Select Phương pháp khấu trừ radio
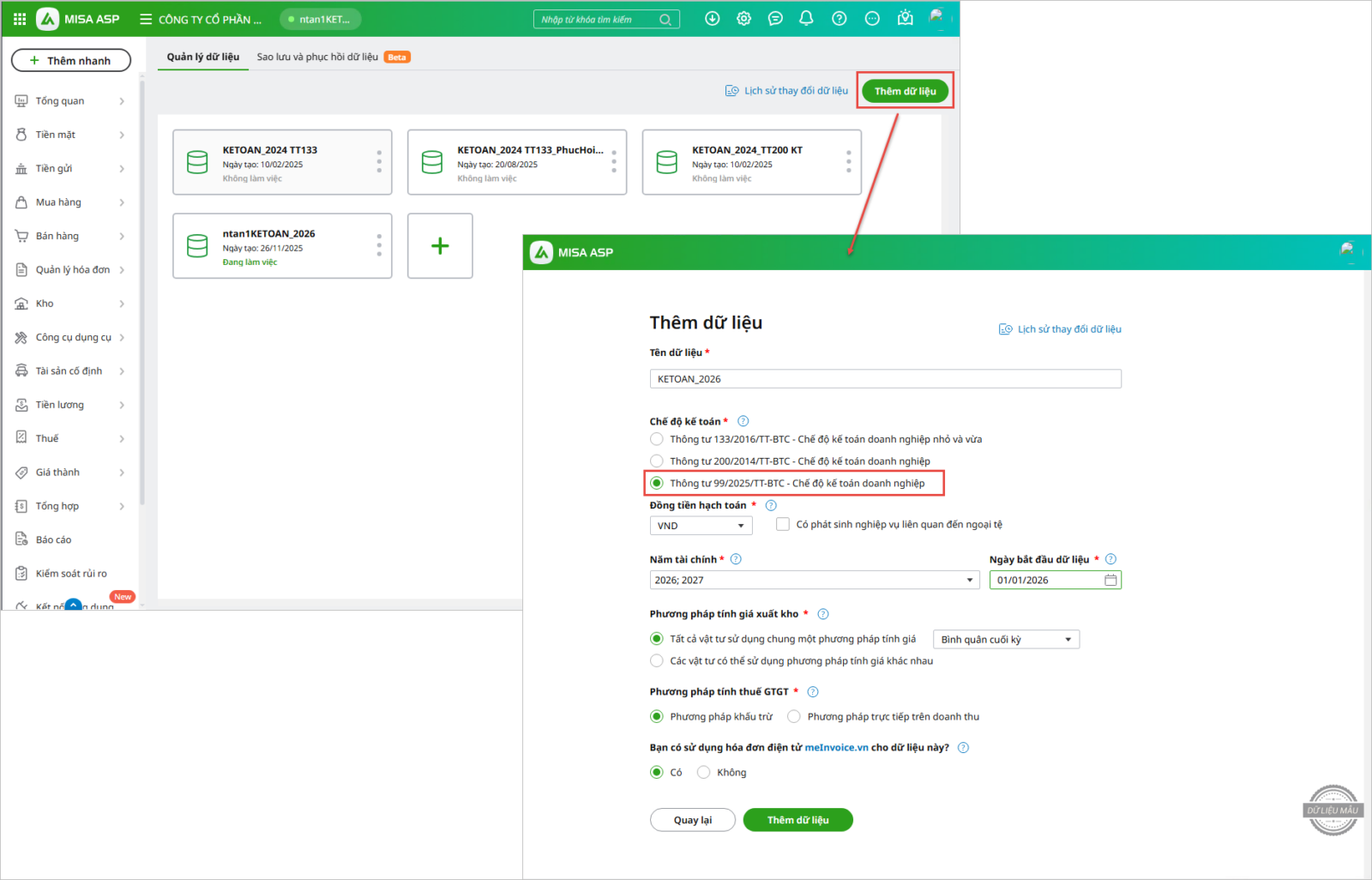The height and width of the screenshot is (880, 1372). [657, 717]
